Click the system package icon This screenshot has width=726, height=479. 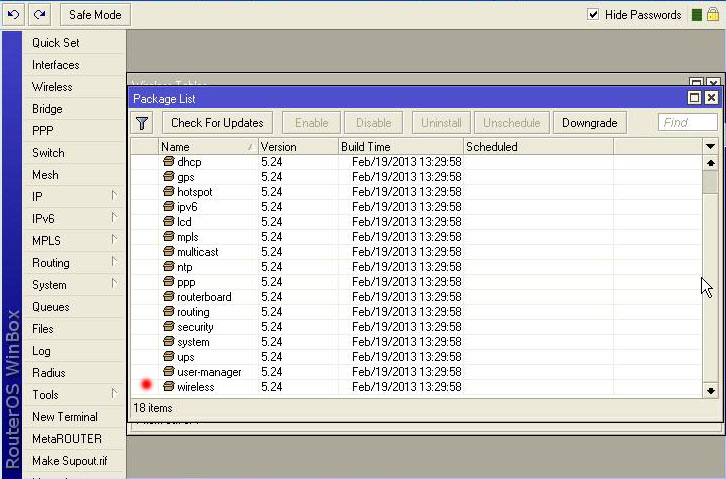click(169, 342)
